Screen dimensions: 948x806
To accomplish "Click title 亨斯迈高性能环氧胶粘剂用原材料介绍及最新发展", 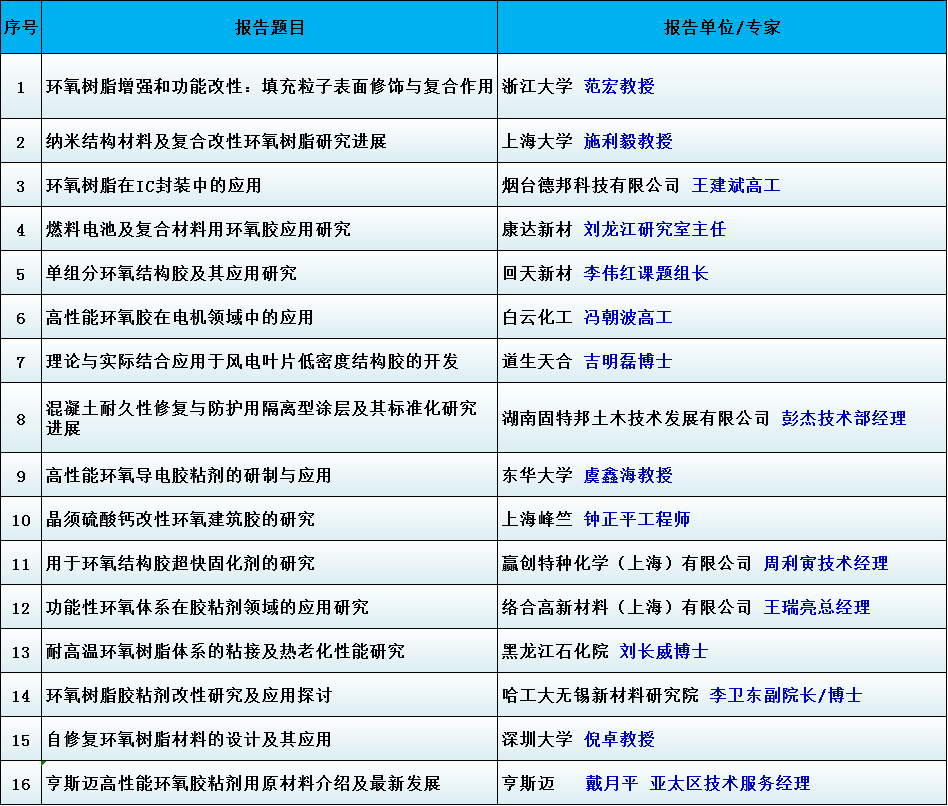I will pos(243,784).
